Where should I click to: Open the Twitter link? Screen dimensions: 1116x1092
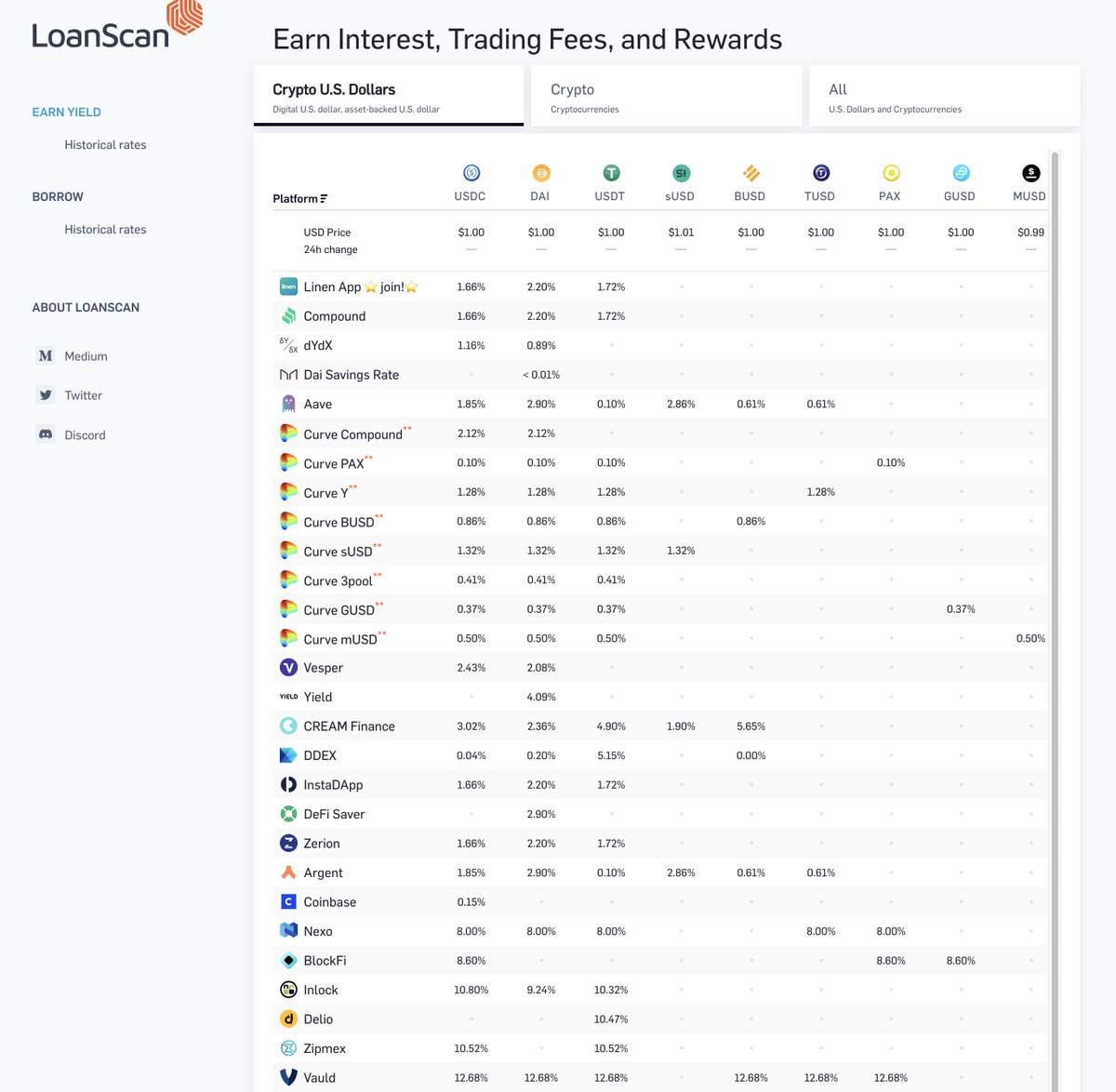[x=83, y=395]
